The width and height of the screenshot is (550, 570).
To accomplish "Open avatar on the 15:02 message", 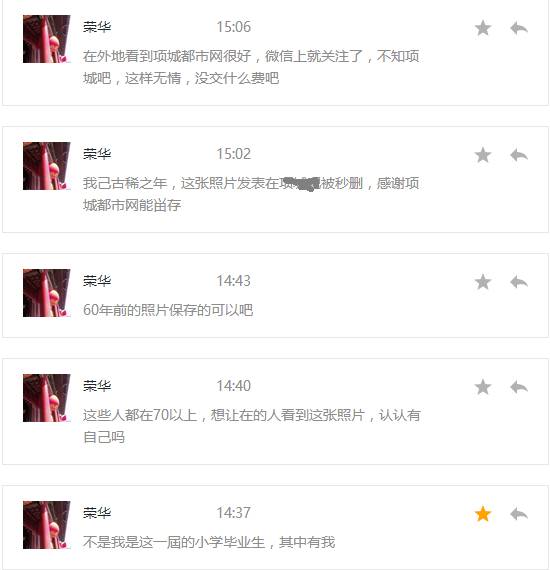I will coord(47,166).
